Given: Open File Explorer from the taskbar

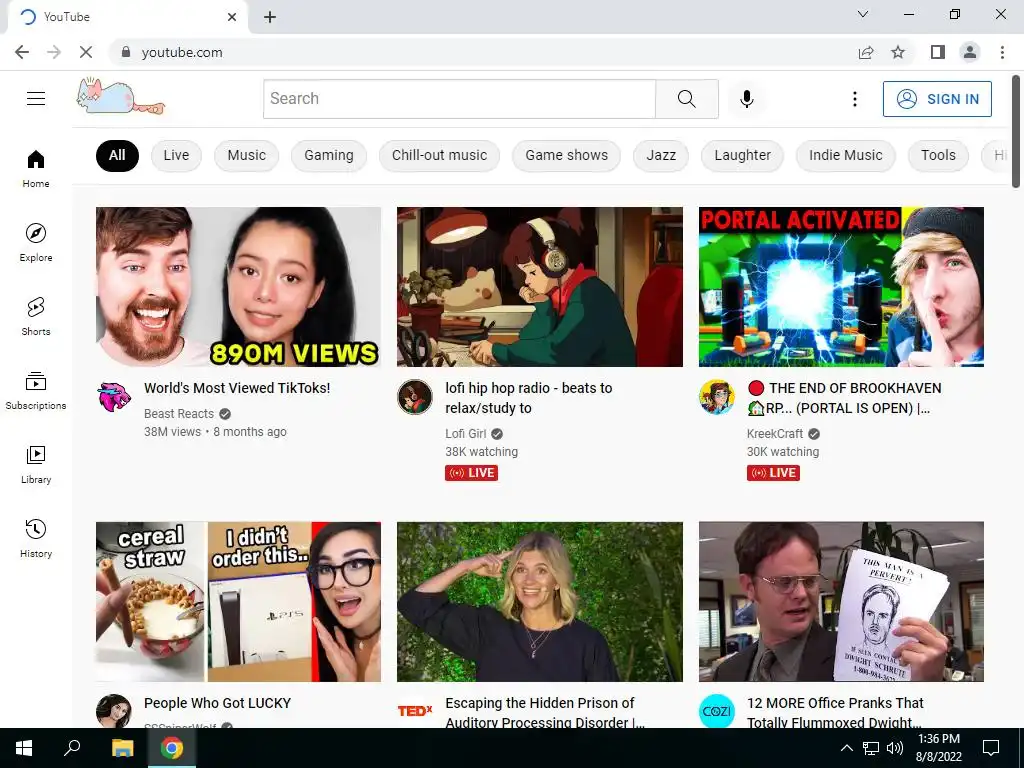Looking at the screenshot, I should click(x=122, y=748).
